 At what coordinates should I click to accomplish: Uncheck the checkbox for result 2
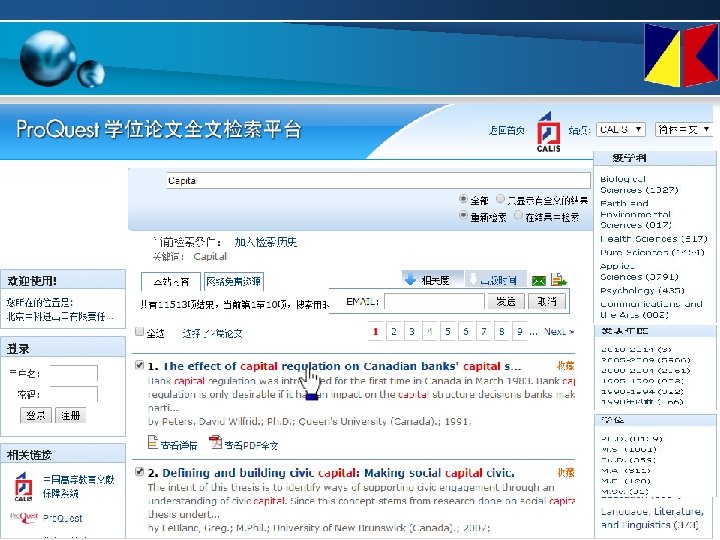click(x=140, y=472)
